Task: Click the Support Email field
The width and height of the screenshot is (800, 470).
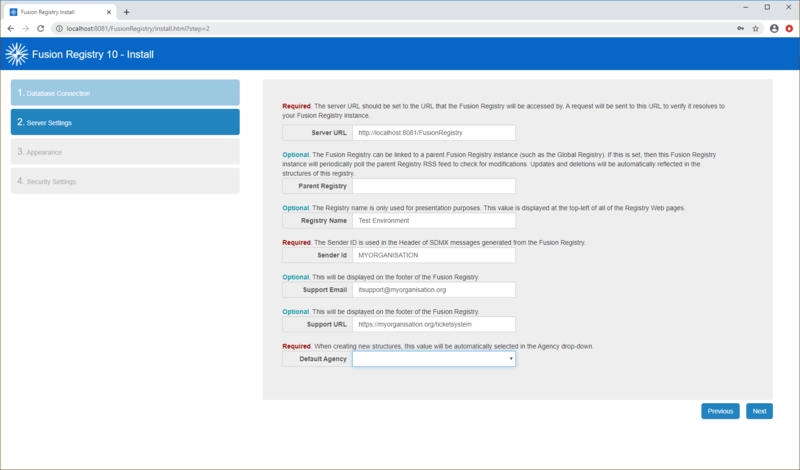Action: (434, 290)
